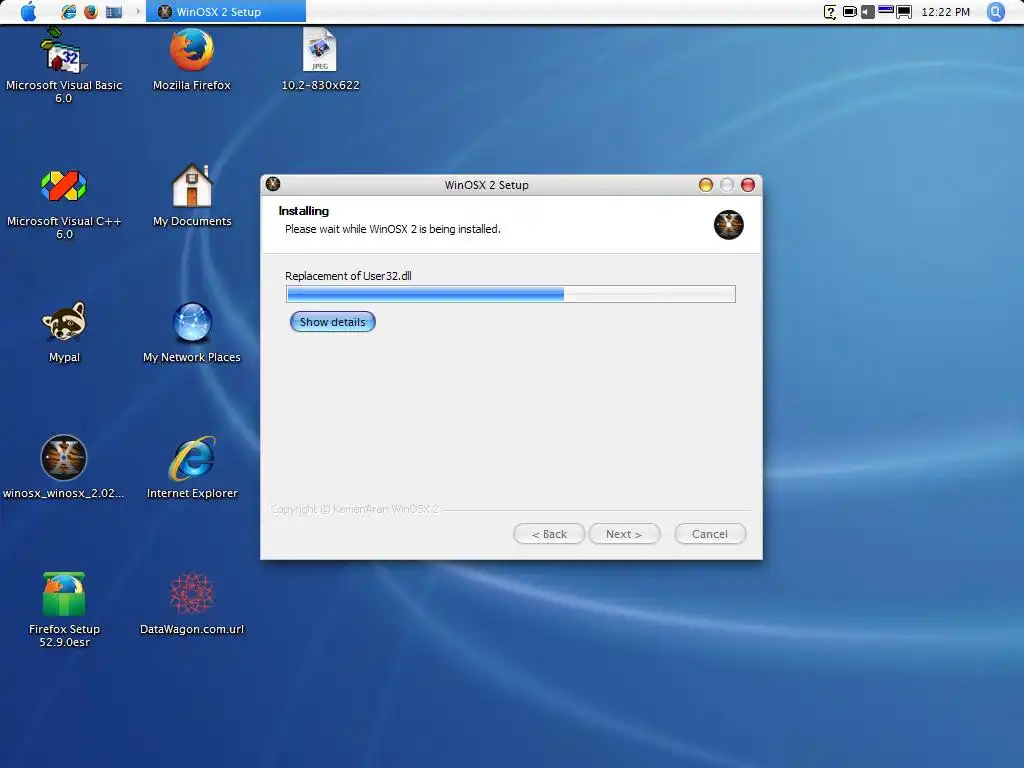Select the Internet Explorer desktop icon
The height and width of the screenshot is (768, 1024).
[192, 468]
